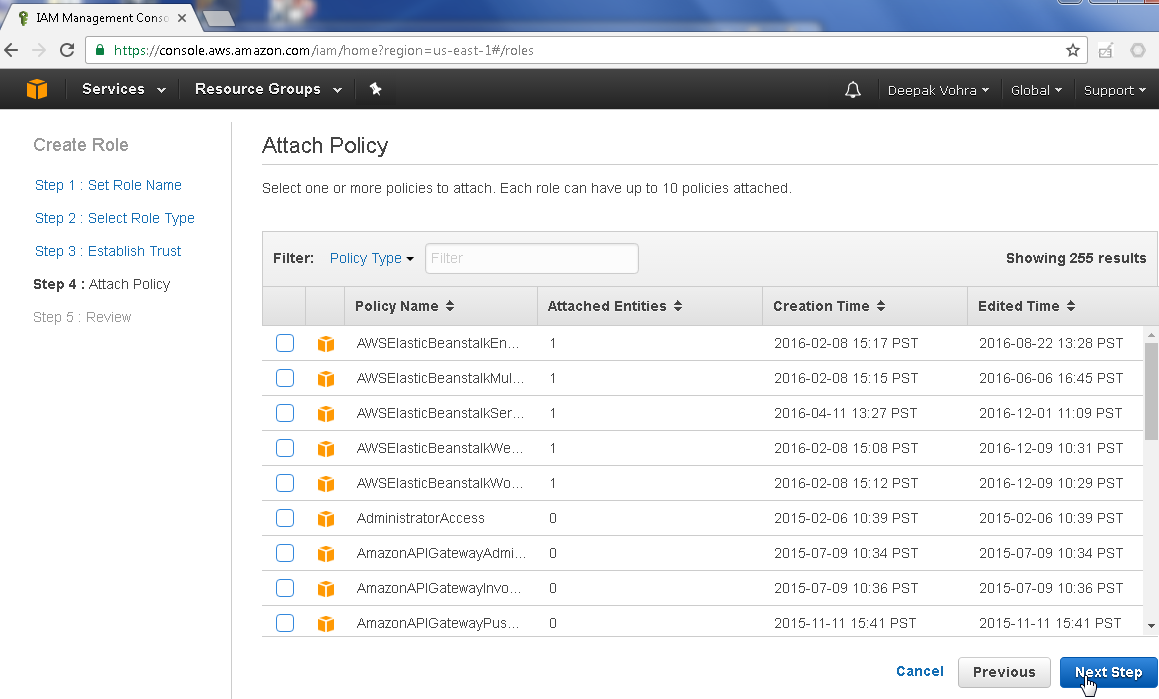Go to Step 2 : Select Role Type
The width and height of the screenshot is (1159, 699).
pos(114,218)
